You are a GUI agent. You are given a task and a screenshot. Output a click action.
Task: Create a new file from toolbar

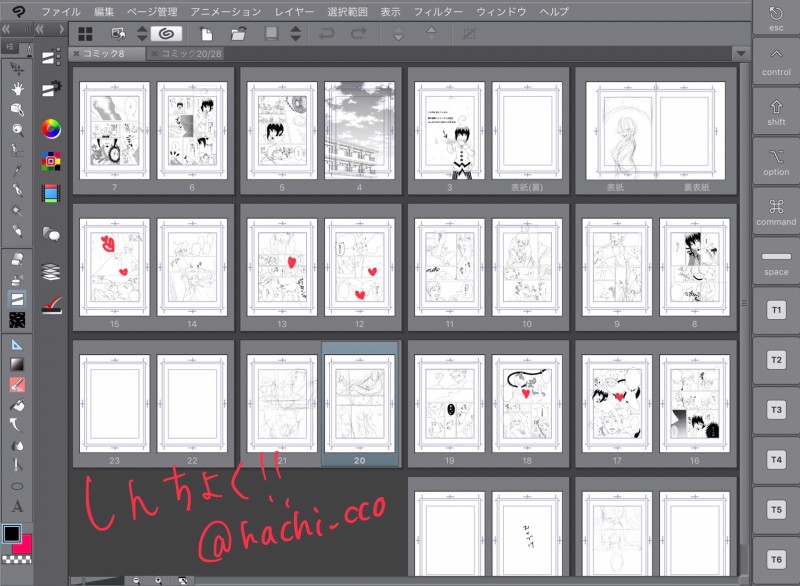pyautogui.click(x=206, y=34)
